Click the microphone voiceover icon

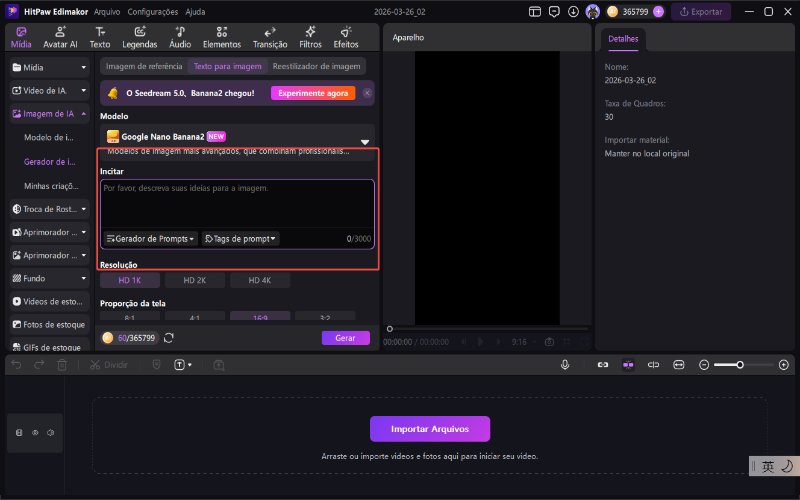pos(565,365)
